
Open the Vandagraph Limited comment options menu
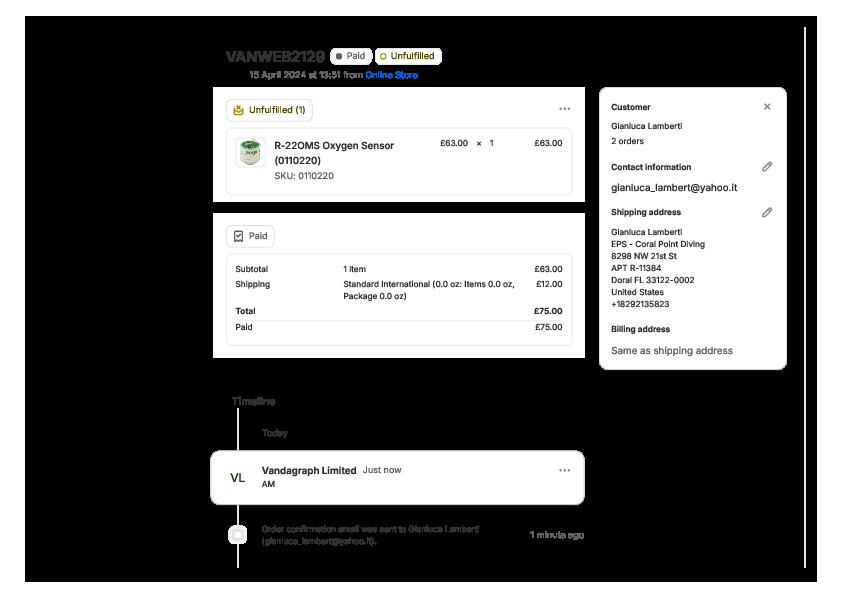(x=564, y=470)
